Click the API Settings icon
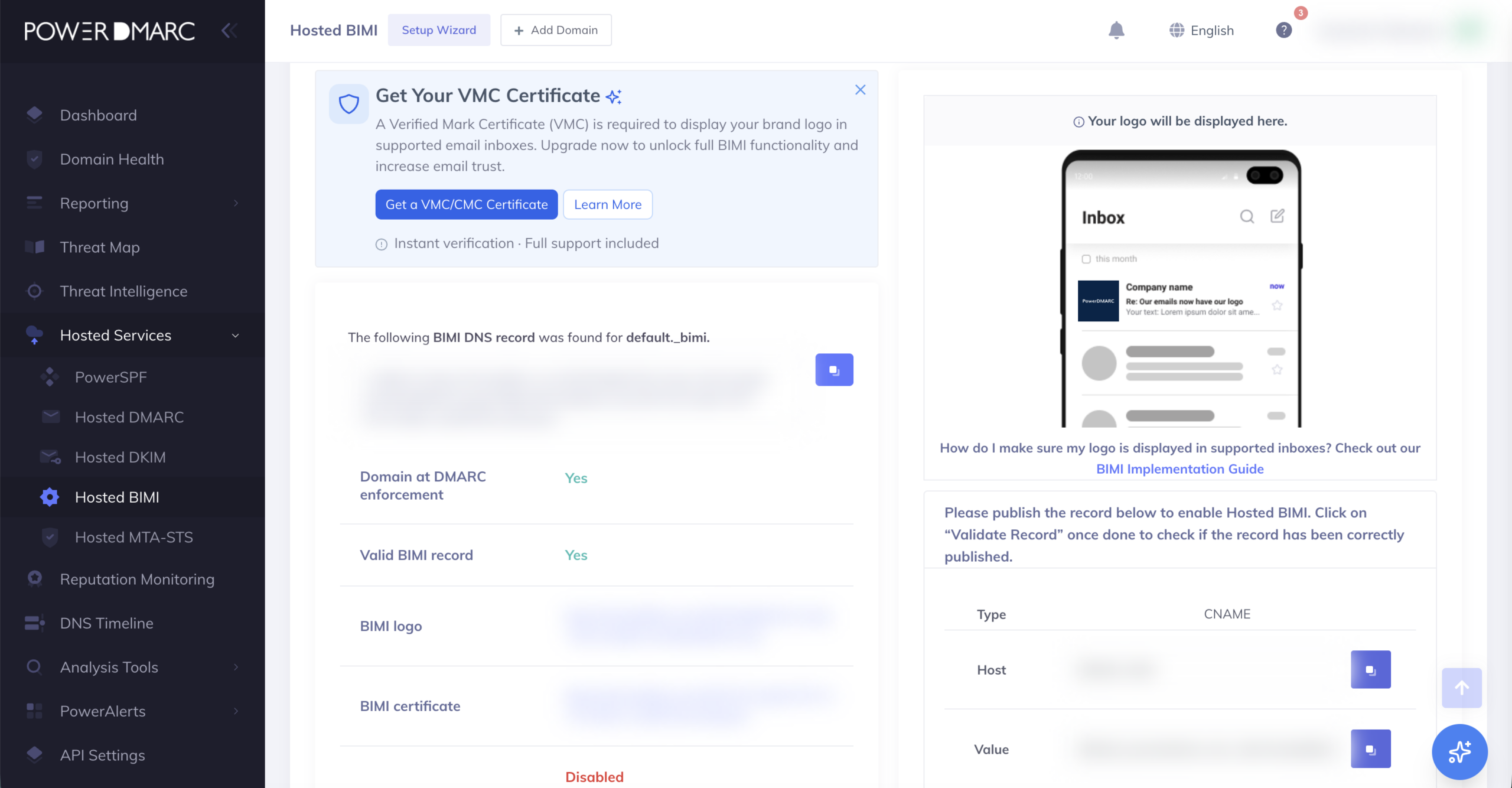The height and width of the screenshot is (788, 1512). pyautogui.click(x=34, y=754)
